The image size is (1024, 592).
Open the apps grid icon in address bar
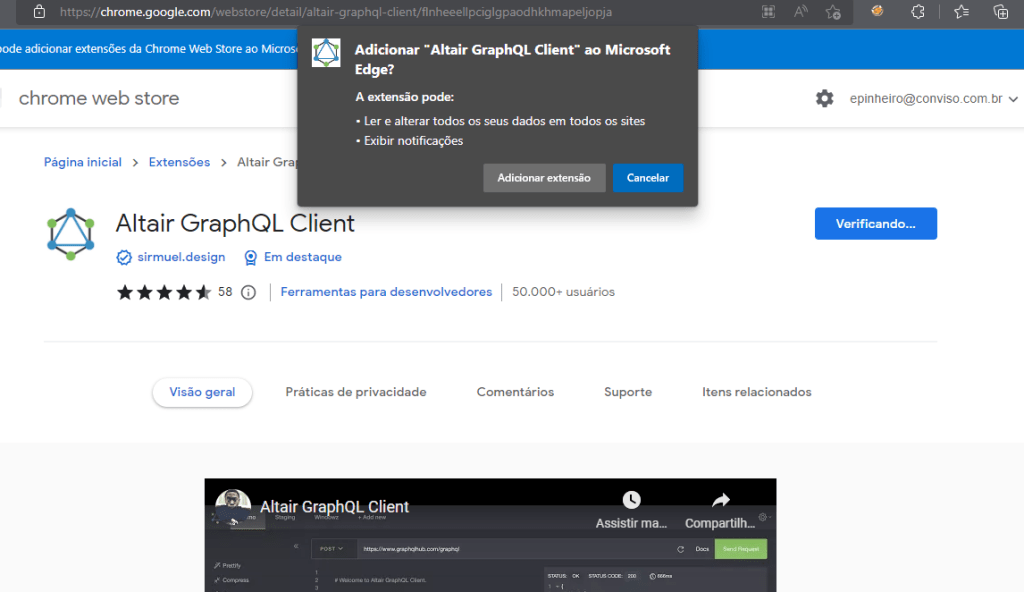pos(768,12)
